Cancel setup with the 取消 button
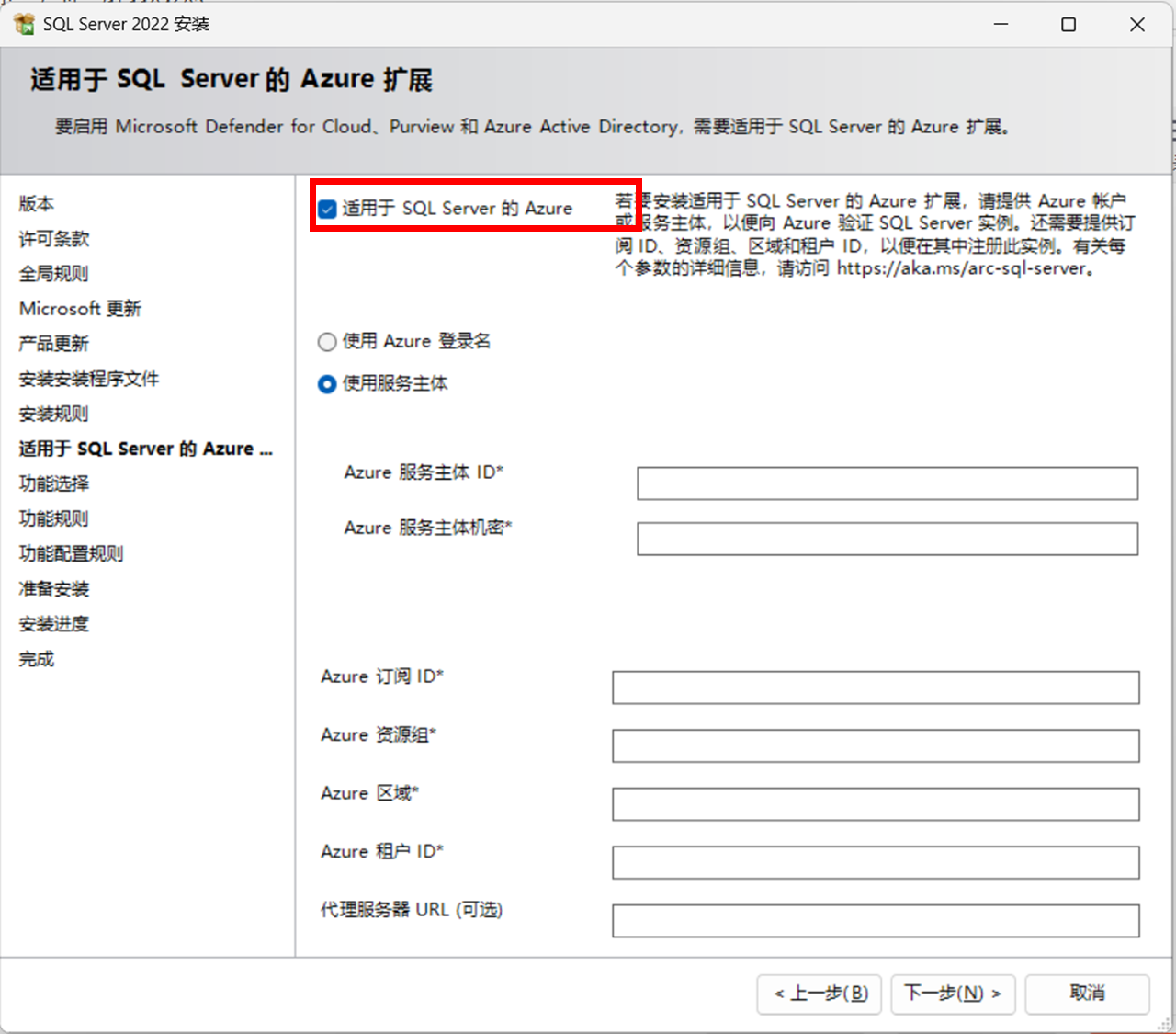Screen dimensions: 1176x1034 [1087, 994]
